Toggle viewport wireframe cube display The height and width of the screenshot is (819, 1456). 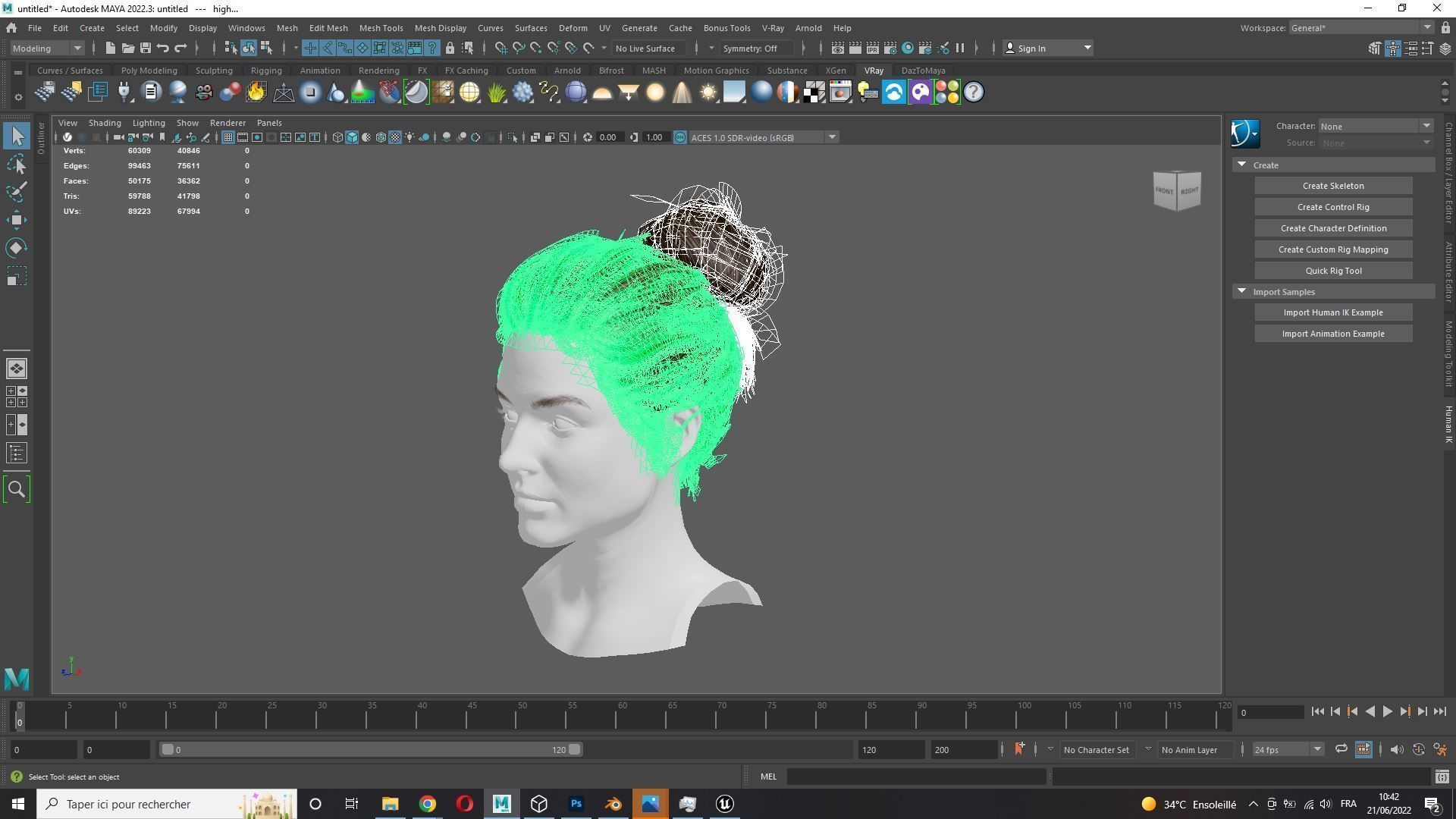tap(337, 137)
